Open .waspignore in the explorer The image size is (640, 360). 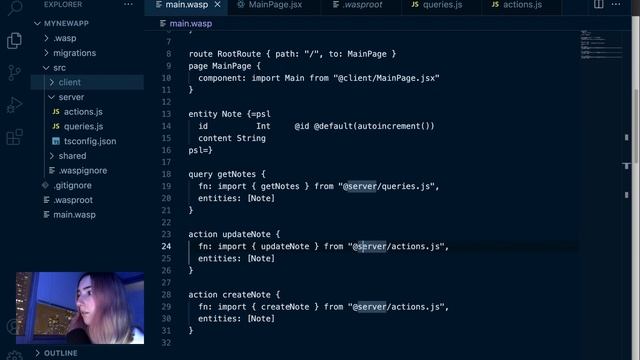[x=83, y=170]
